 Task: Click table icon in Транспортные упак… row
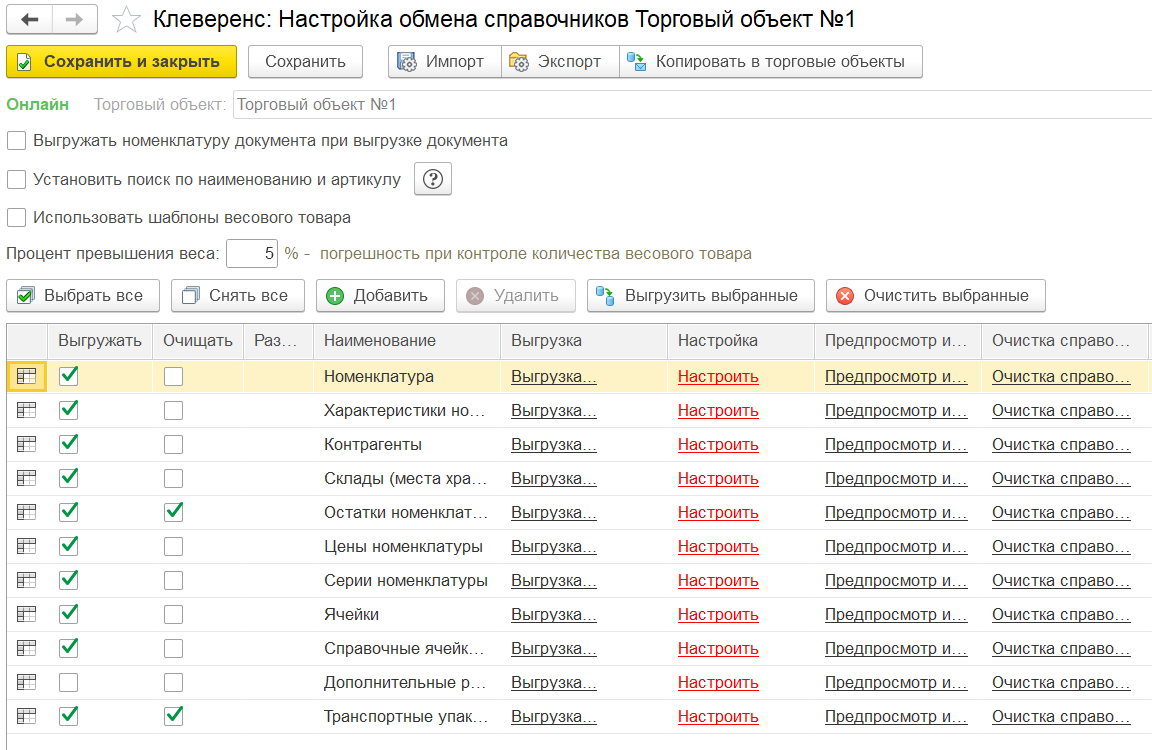[26, 716]
